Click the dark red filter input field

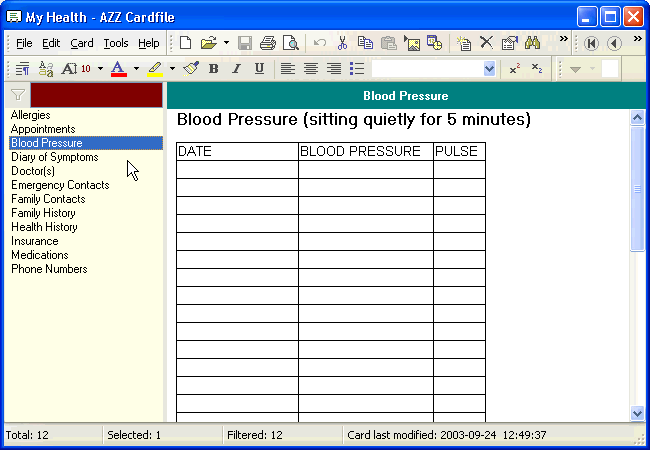[x=97, y=95]
